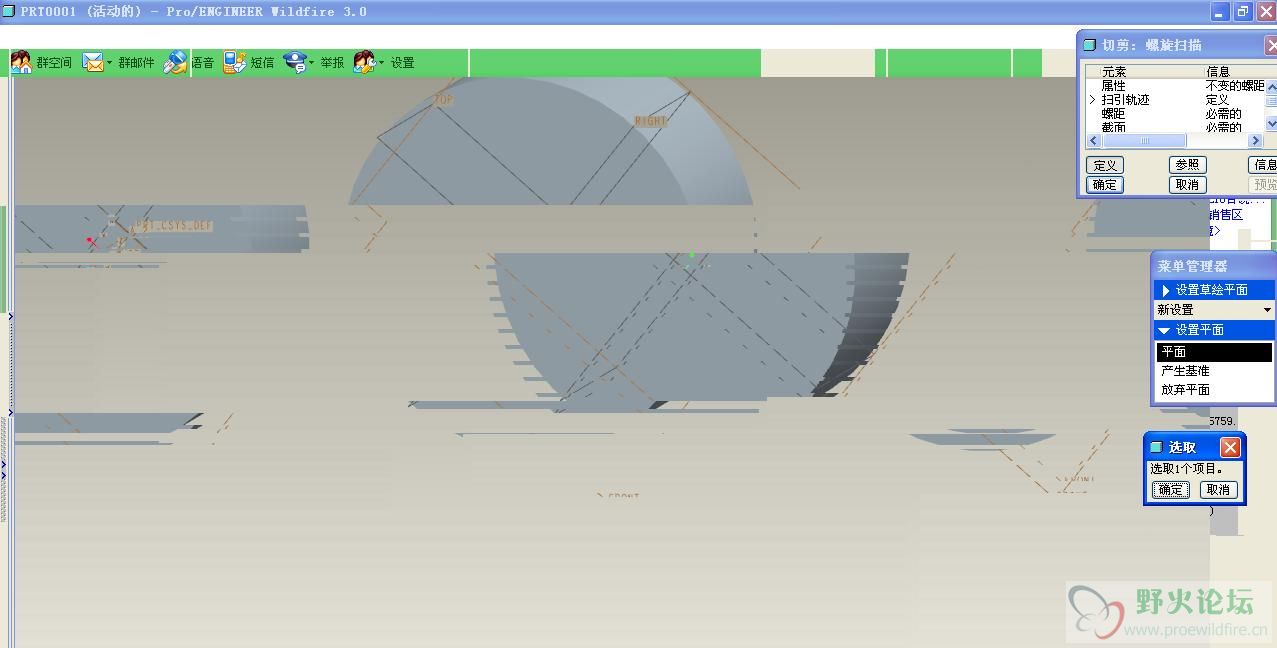Click the 举报 police cap icon
The height and width of the screenshot is (648, 1277).
(294, 62)
